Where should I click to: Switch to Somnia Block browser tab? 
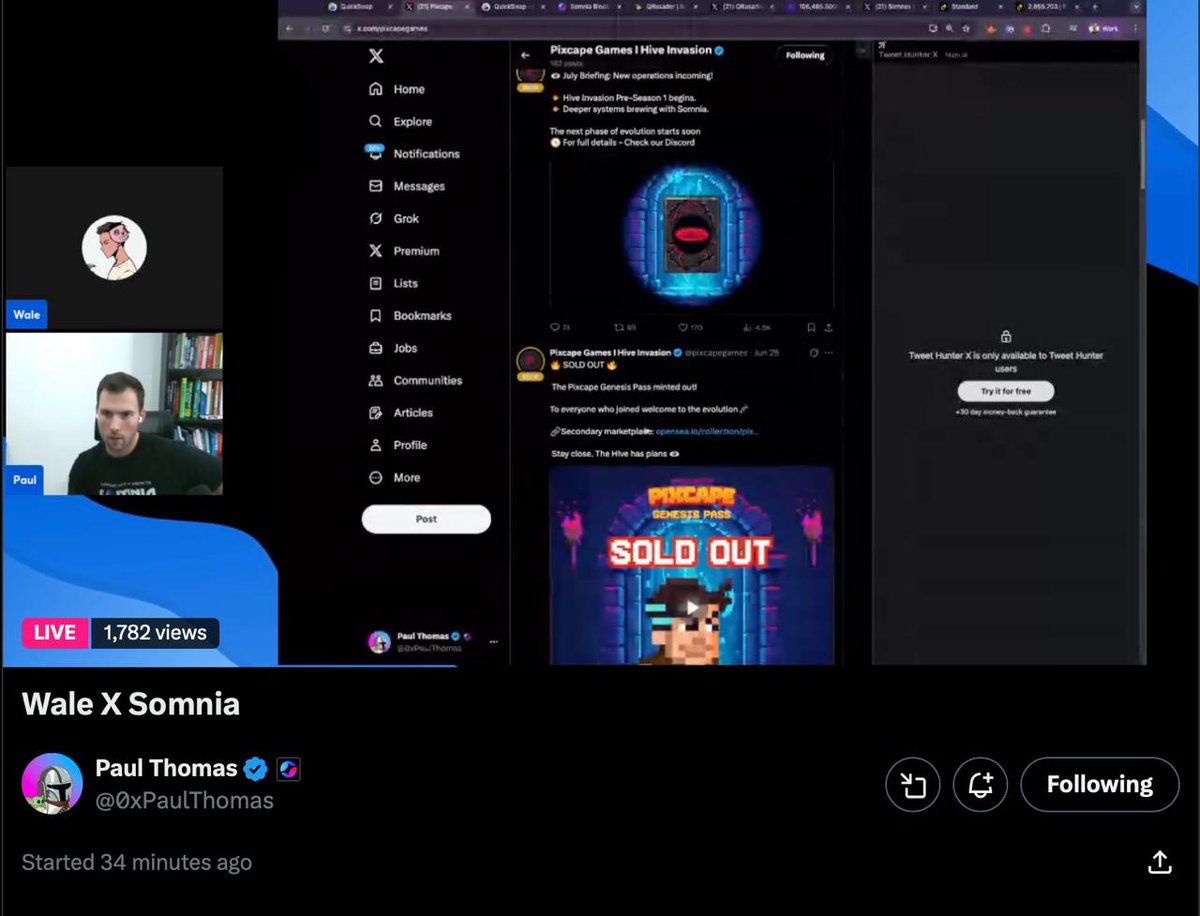pos(588,6)
